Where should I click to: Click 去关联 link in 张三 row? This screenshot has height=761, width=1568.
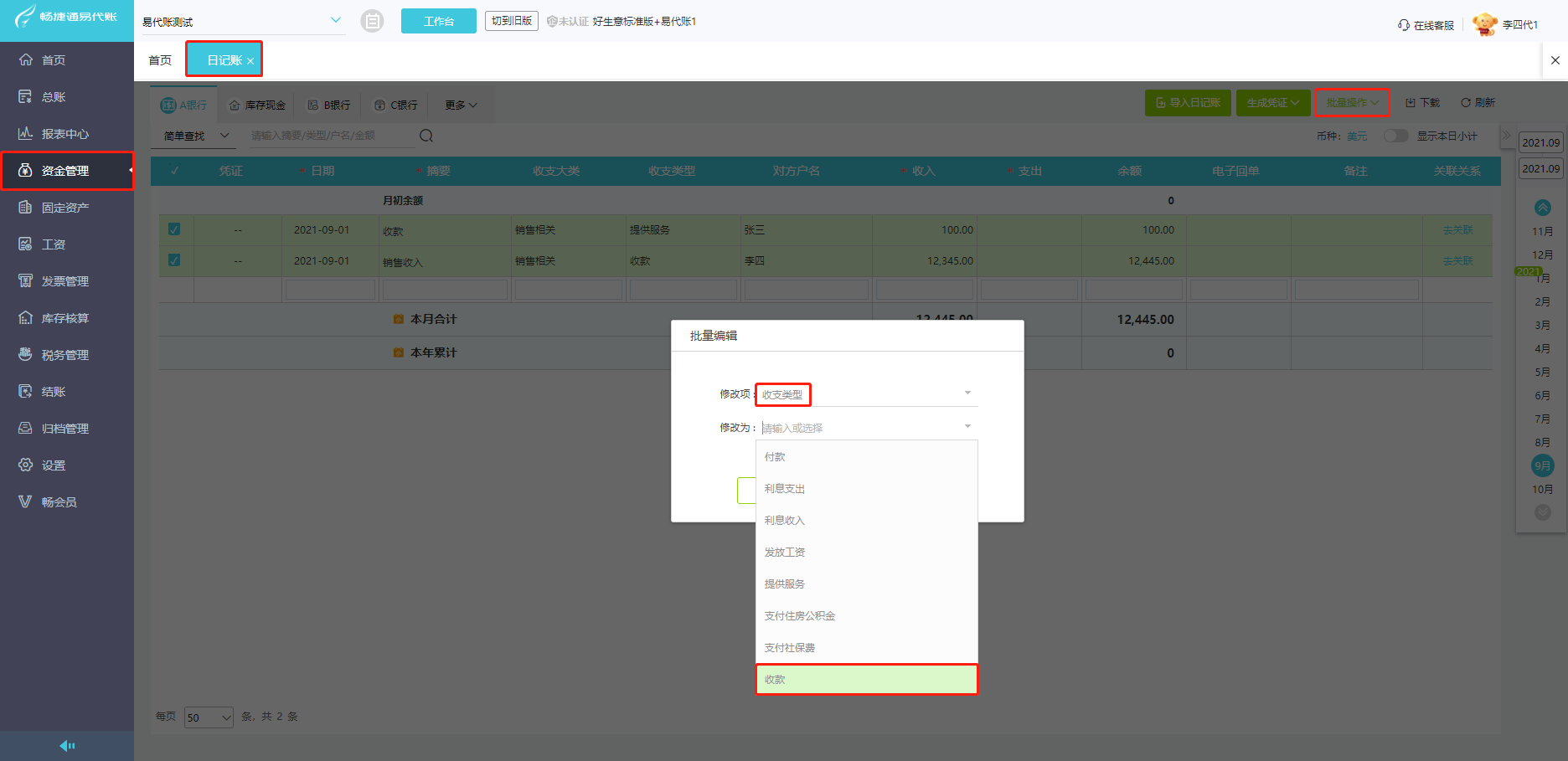(1457, 230)
